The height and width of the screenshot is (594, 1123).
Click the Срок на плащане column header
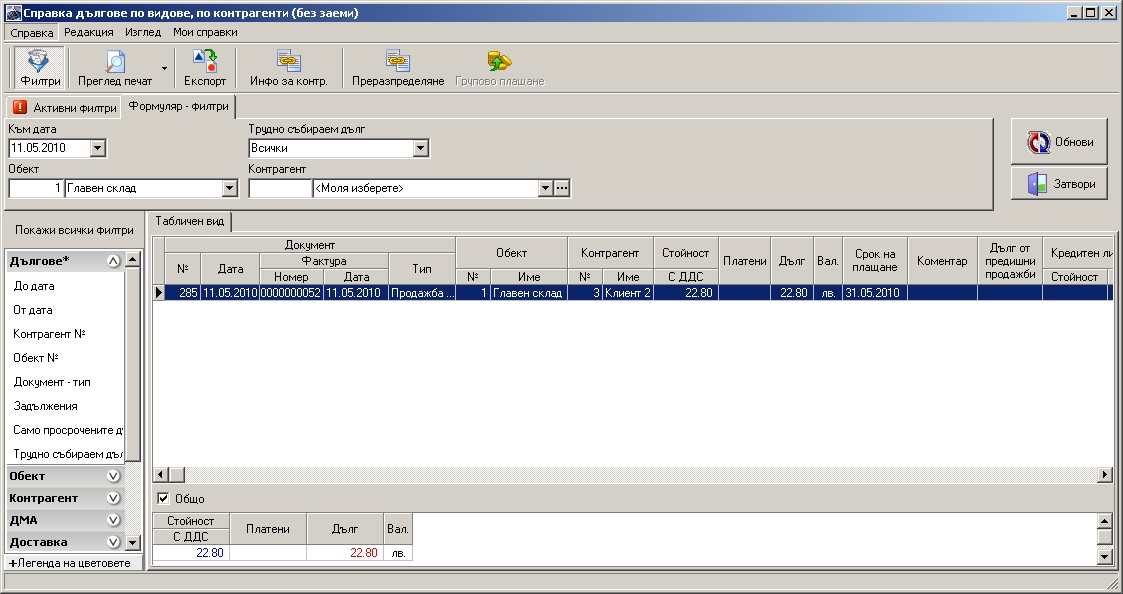point(875,261)
